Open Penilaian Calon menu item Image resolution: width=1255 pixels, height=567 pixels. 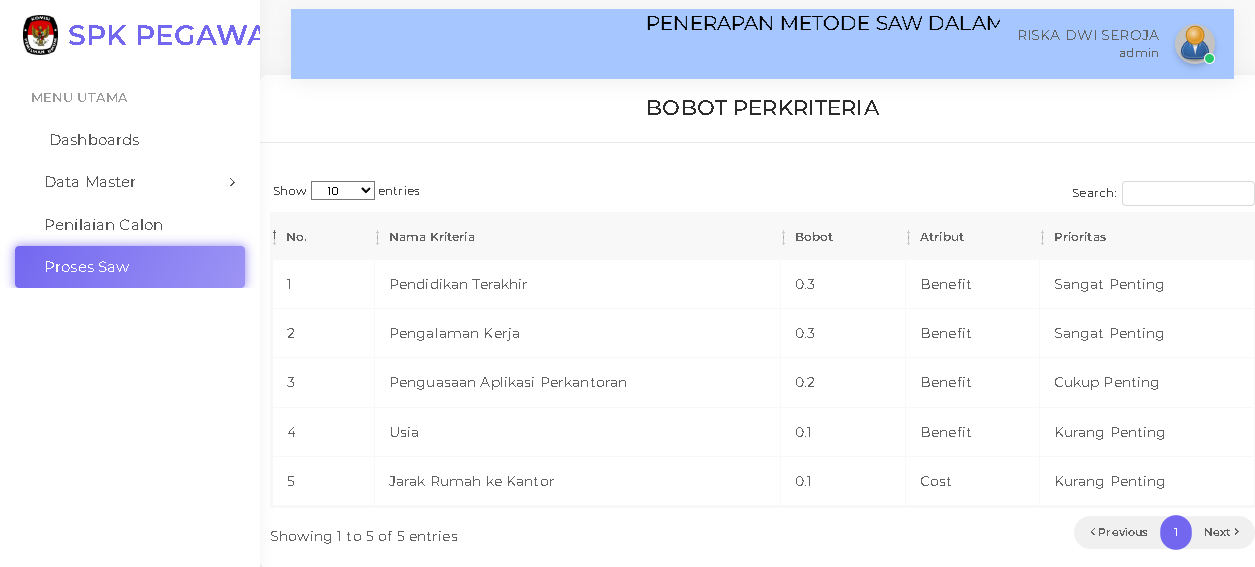(x=103, y=225)
